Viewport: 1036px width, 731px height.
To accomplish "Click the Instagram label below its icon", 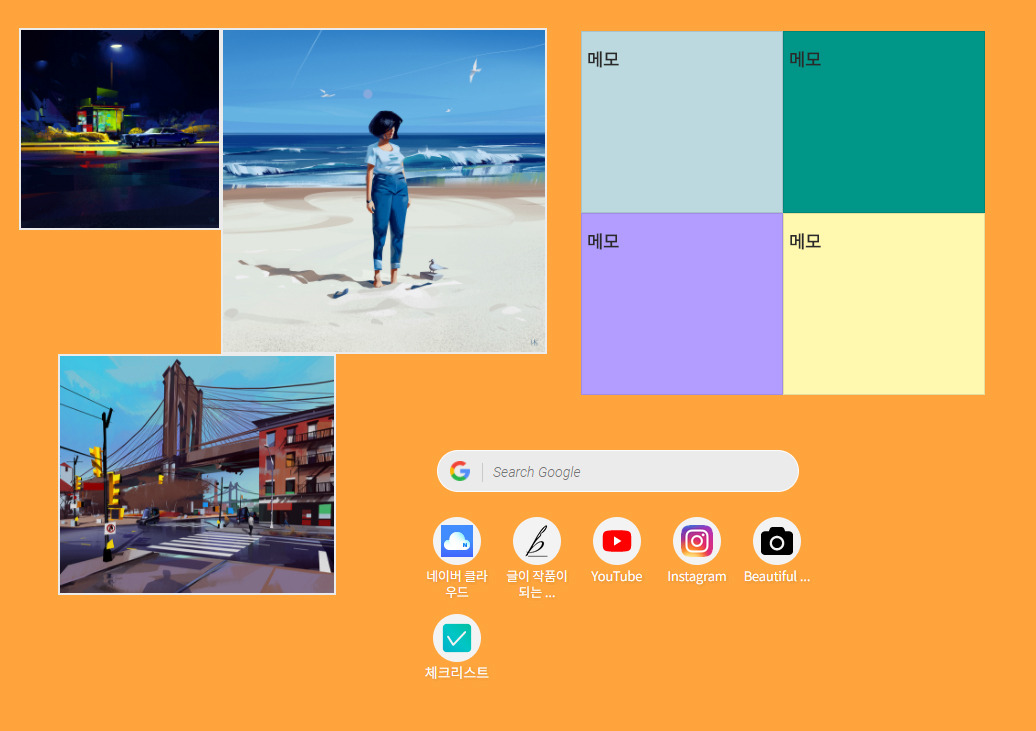I will pyautogui.click(x=697, y=576).
